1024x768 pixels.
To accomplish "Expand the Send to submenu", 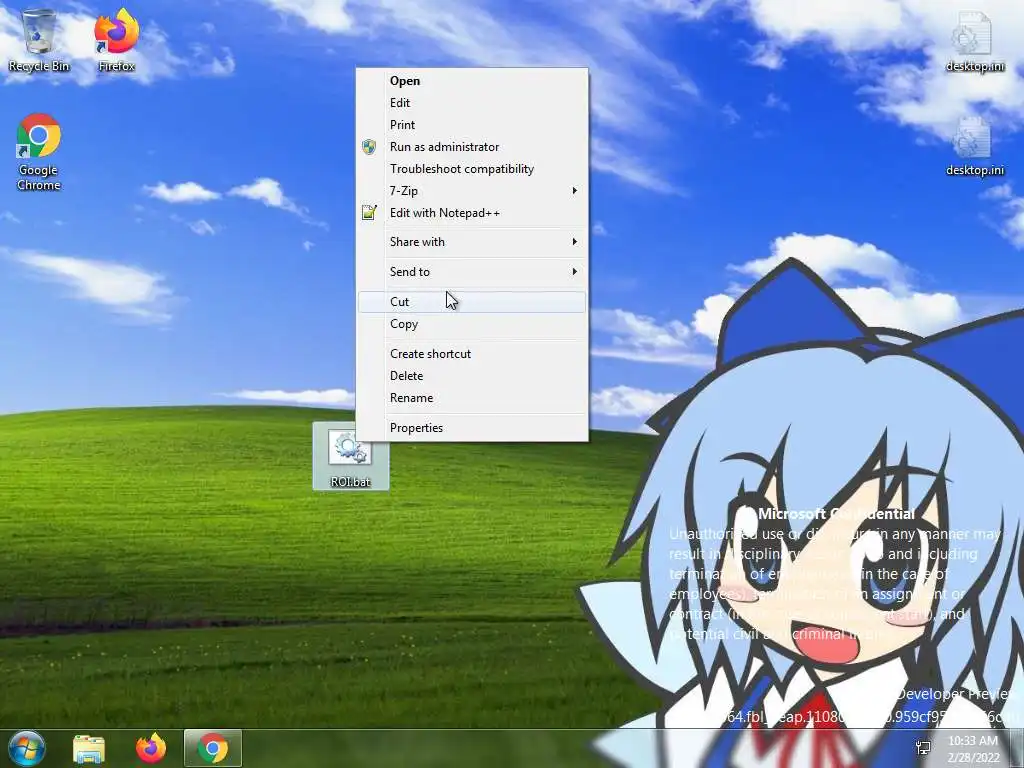I will click(472, 272).
